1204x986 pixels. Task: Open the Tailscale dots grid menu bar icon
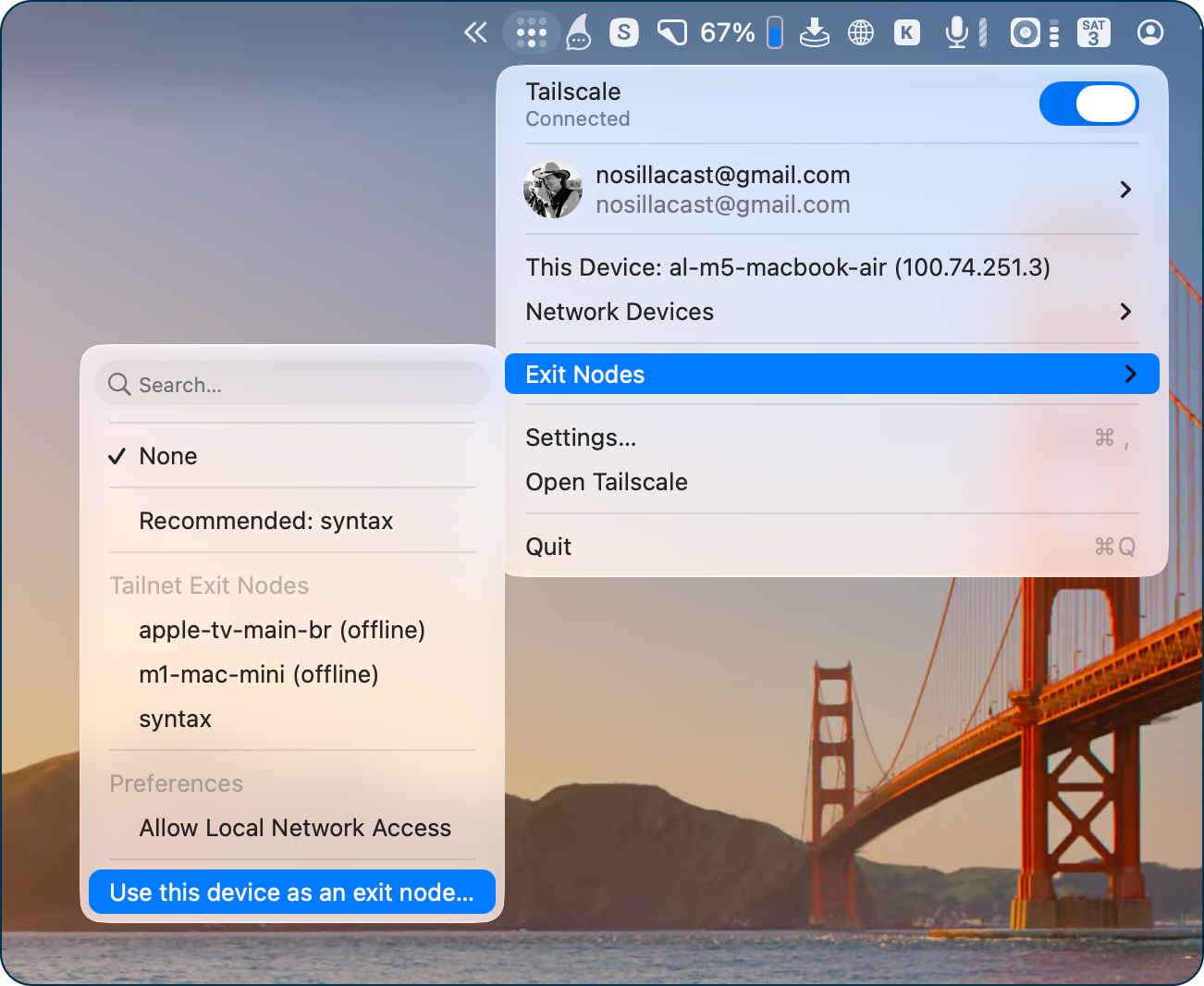pyautogui.click(x=532, y=33)
